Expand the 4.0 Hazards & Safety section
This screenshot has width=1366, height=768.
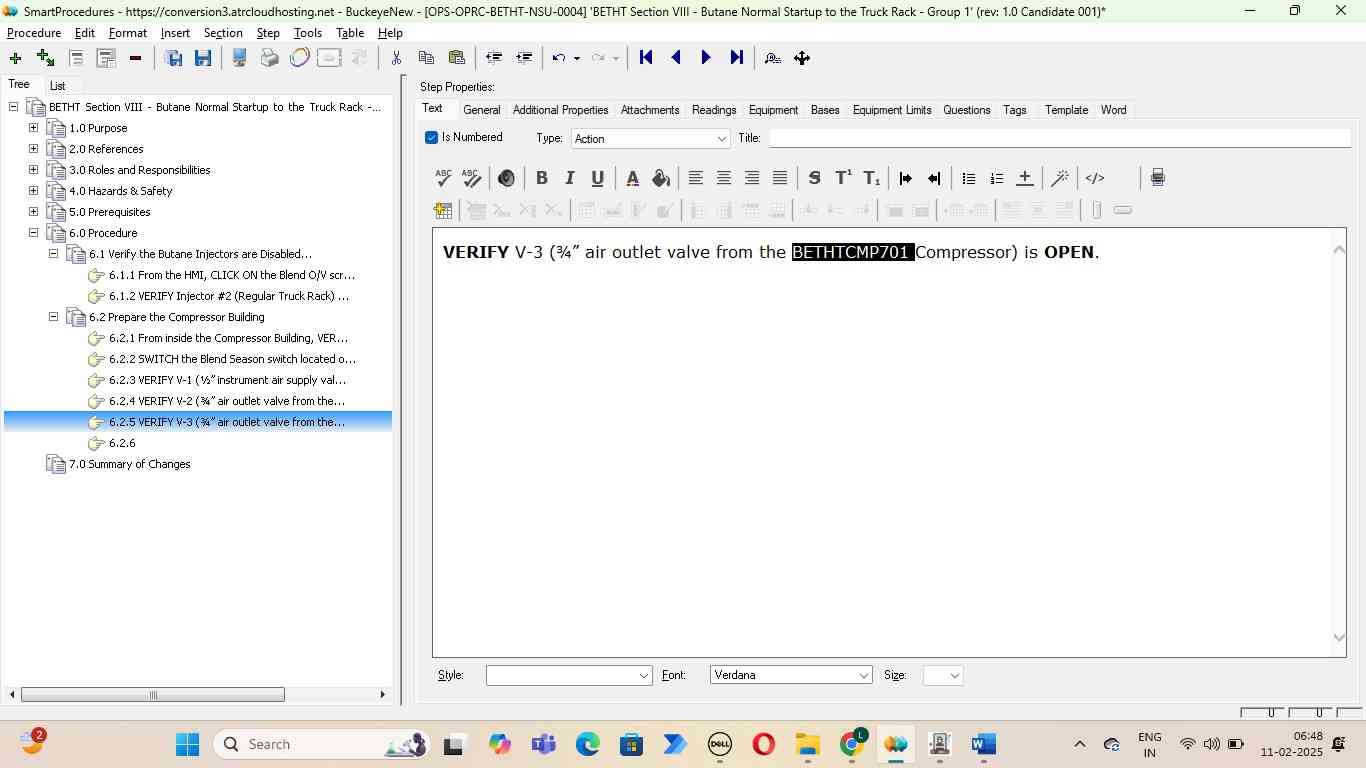pyautogui.click(x=33, y=191)
